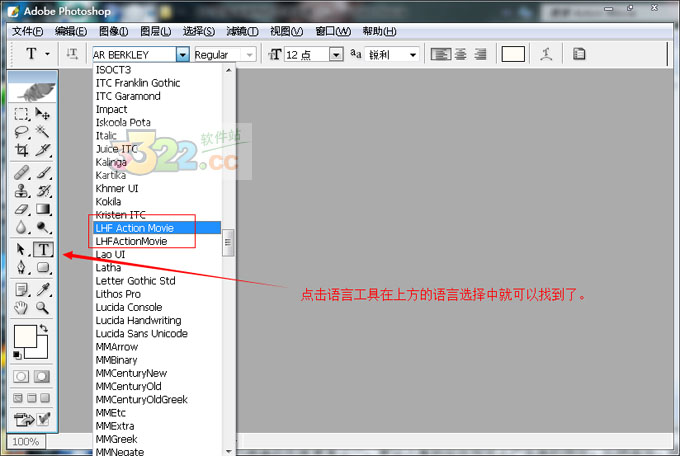Select the Healing Brush tool
Image resolution: width=680 pixels, height=456 pixels.
(21, 173)
